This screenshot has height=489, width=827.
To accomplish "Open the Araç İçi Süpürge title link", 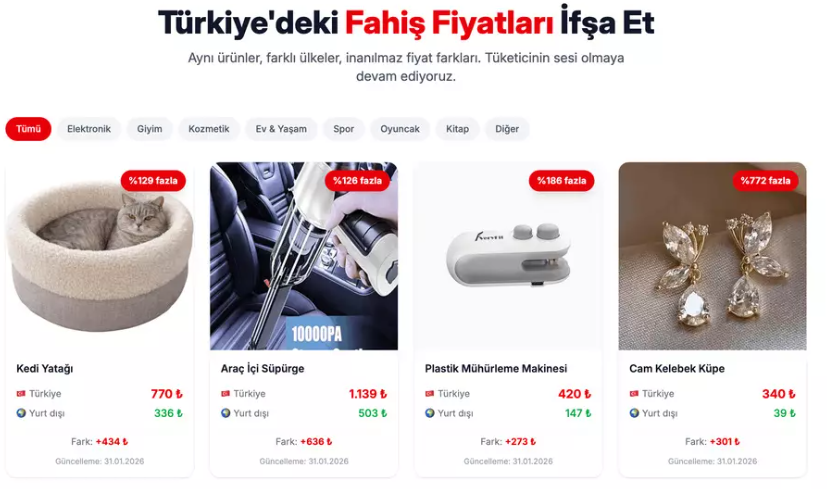I will coord(263,369).
